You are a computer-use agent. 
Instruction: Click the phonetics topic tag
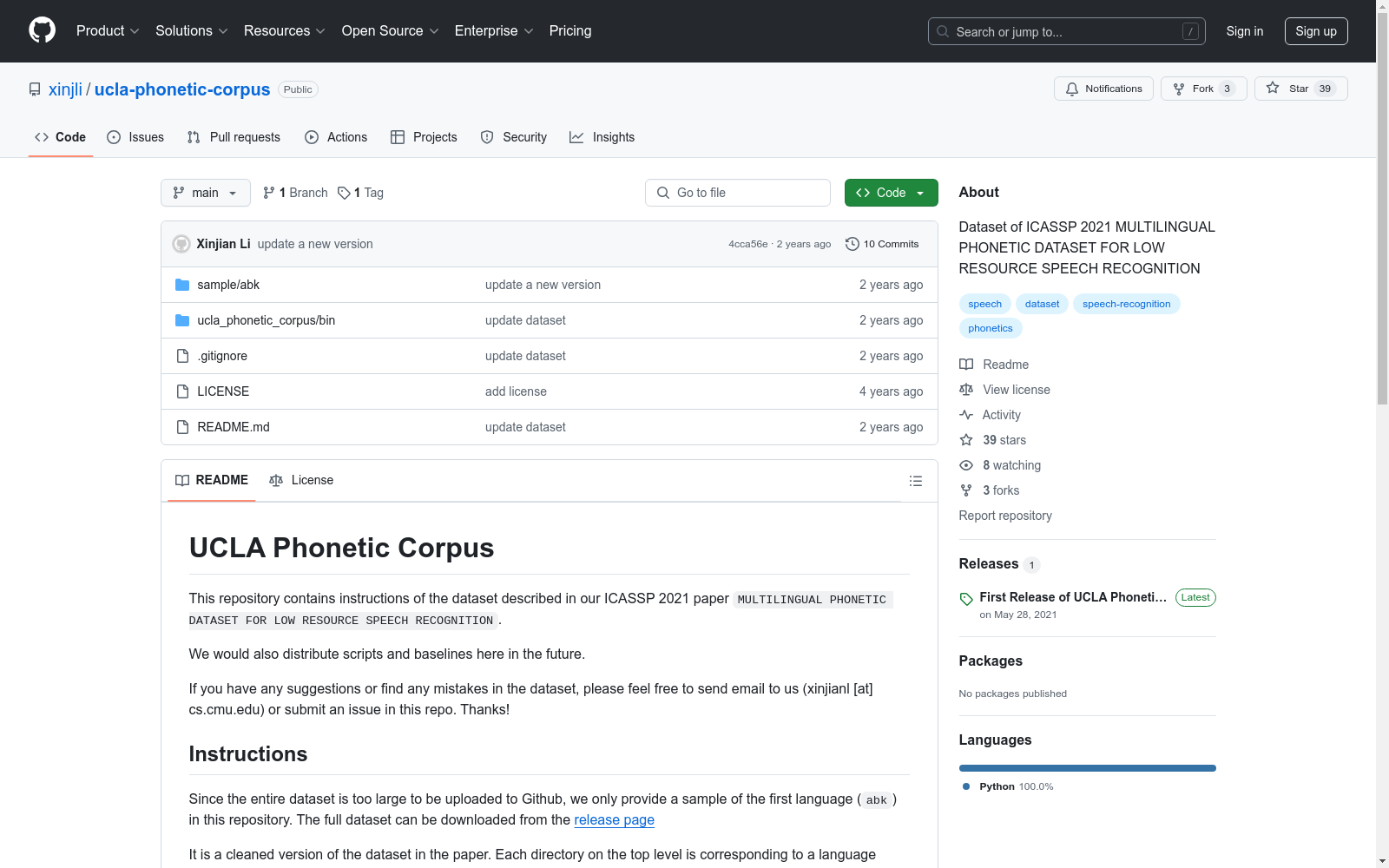[991, 328]
